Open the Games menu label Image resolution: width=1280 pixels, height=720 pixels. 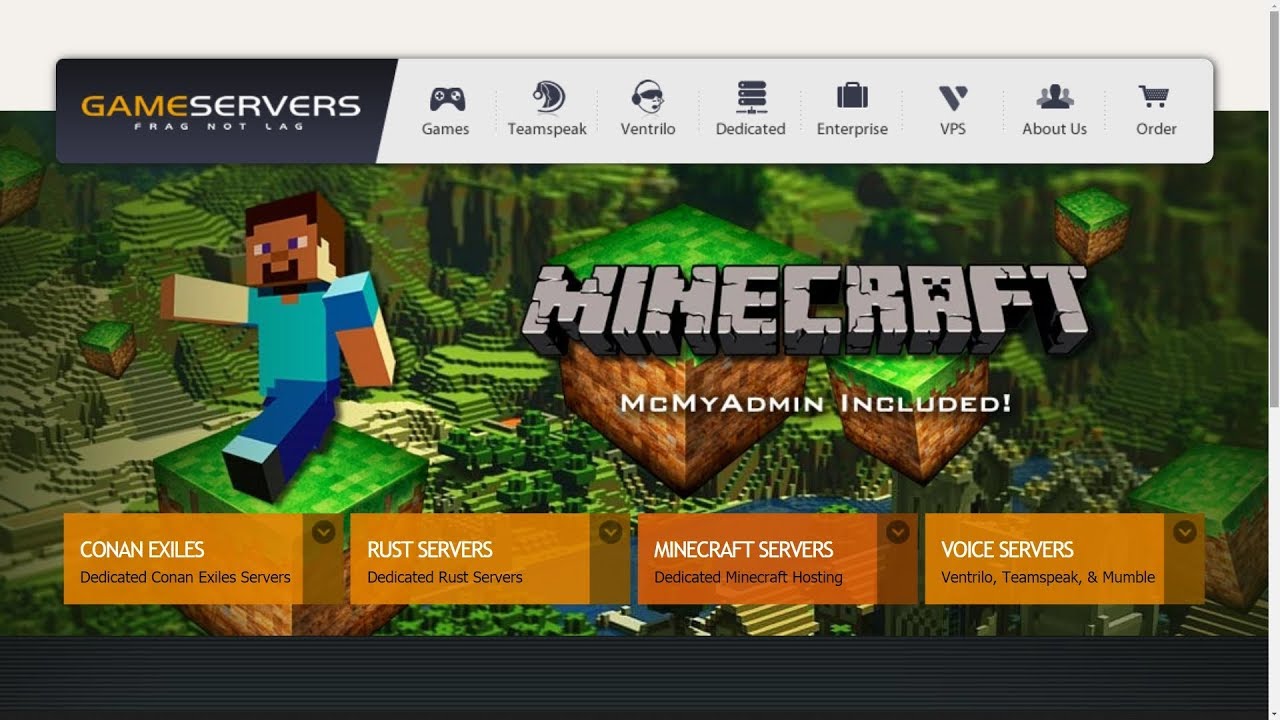[x=446, y=129]
